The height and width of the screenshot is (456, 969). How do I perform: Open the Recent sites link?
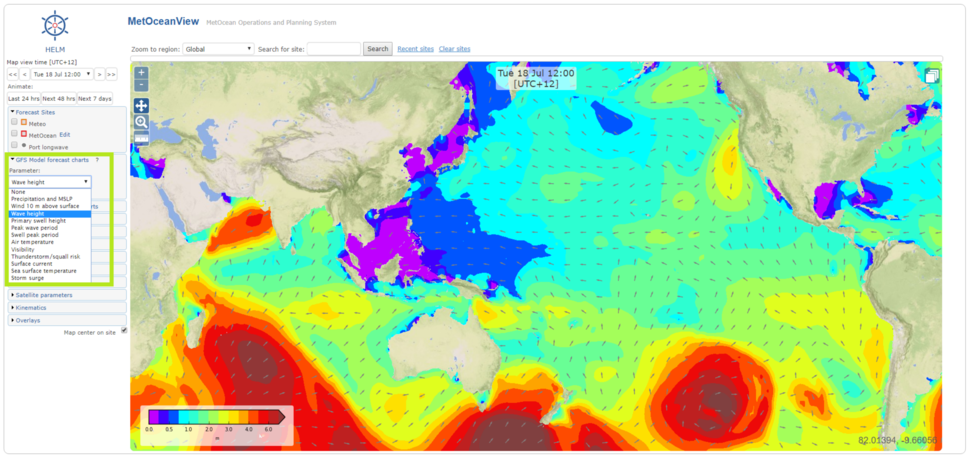click(415, 49)
